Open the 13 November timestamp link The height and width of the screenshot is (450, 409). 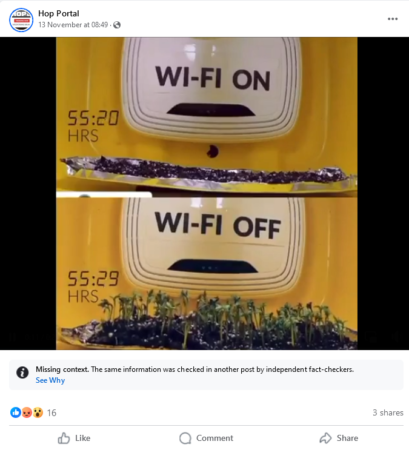pos(73,25)
